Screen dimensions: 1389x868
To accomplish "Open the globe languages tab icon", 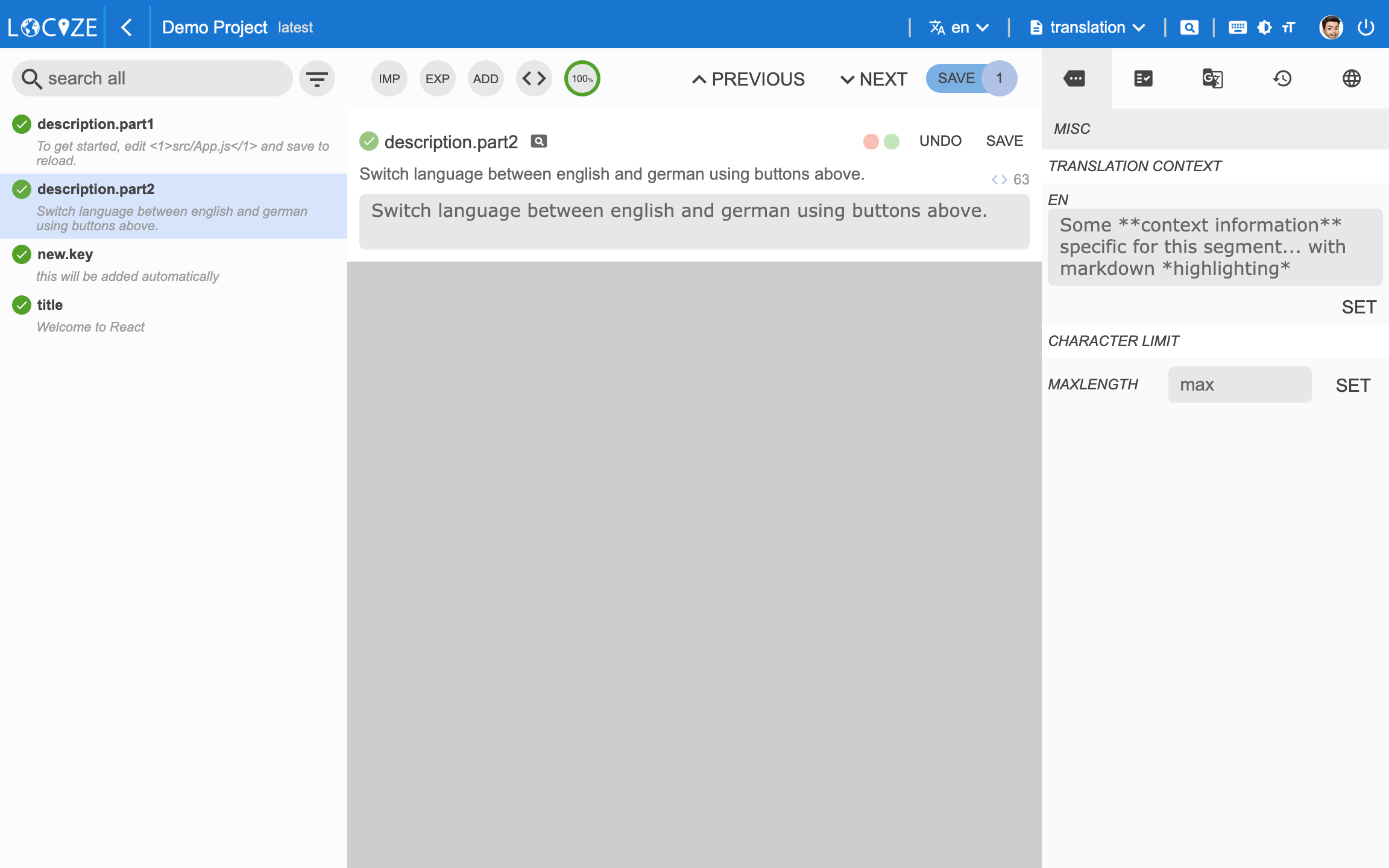I will [1352, 78].
